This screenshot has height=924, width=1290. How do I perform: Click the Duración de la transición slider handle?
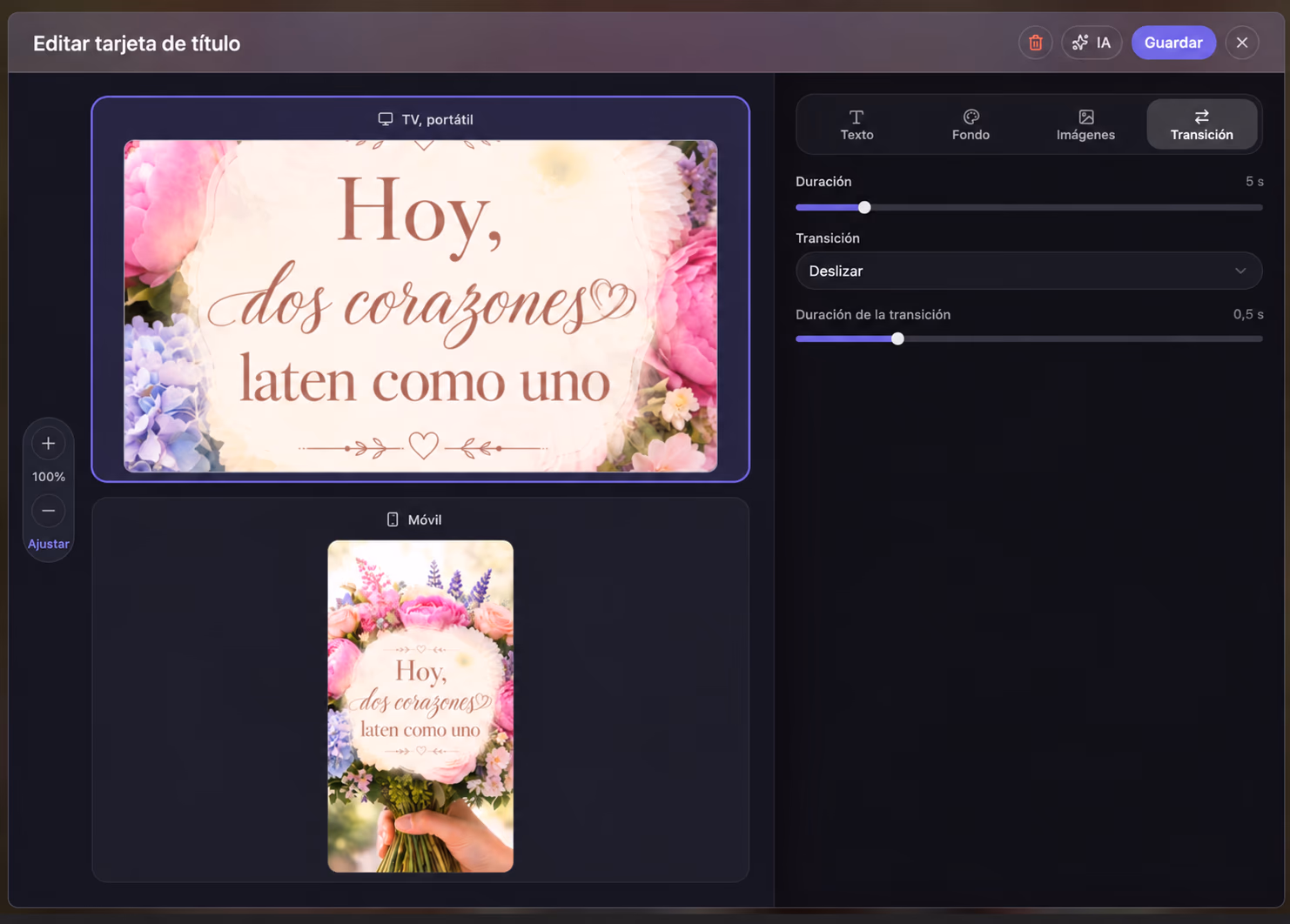click(x=897, y=338)
